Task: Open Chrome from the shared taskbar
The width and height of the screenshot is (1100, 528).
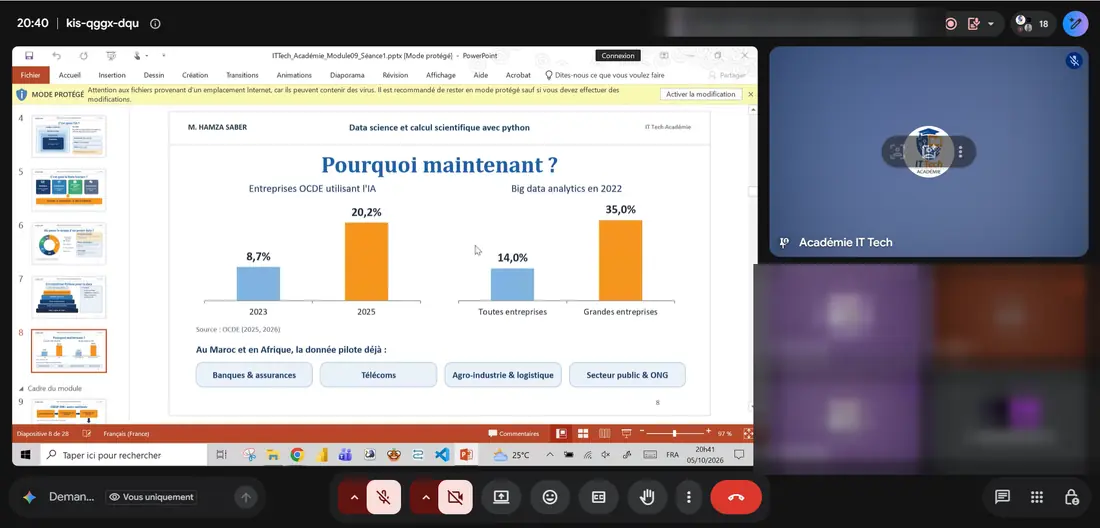Action: (x=297, y=455)
